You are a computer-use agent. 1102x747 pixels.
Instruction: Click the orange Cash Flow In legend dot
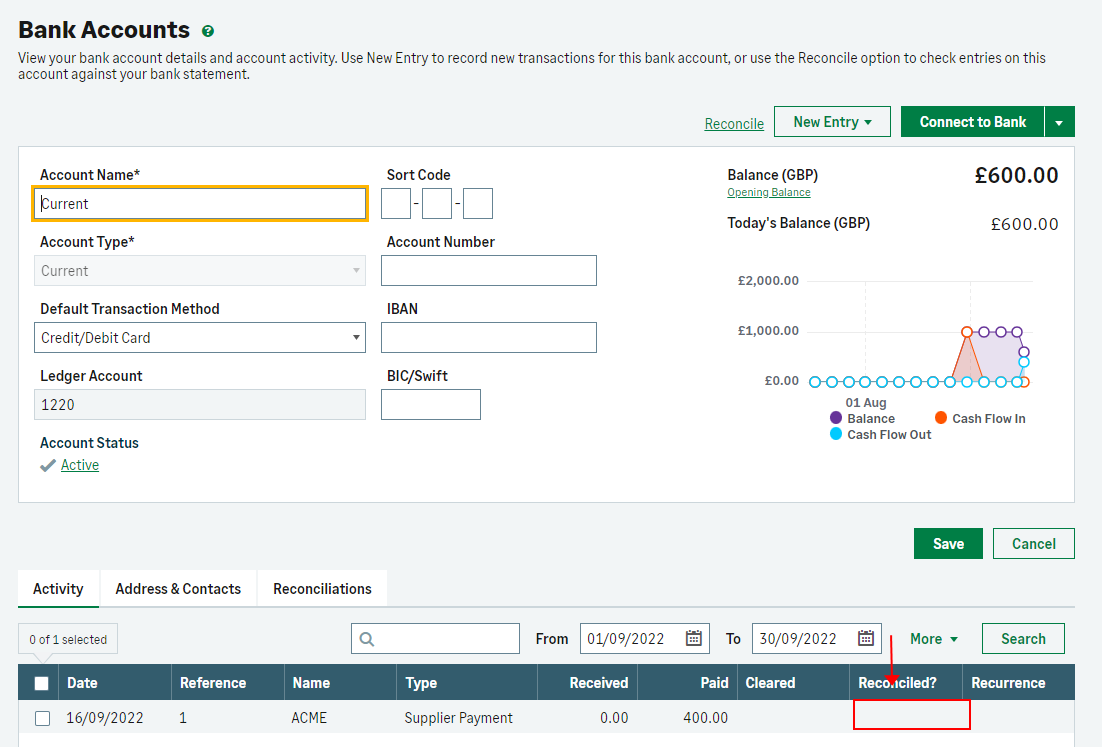[941, 418]
